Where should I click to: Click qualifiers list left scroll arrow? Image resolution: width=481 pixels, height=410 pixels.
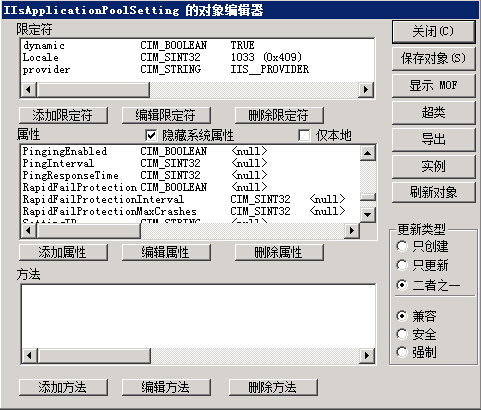[x=29, y=89]
